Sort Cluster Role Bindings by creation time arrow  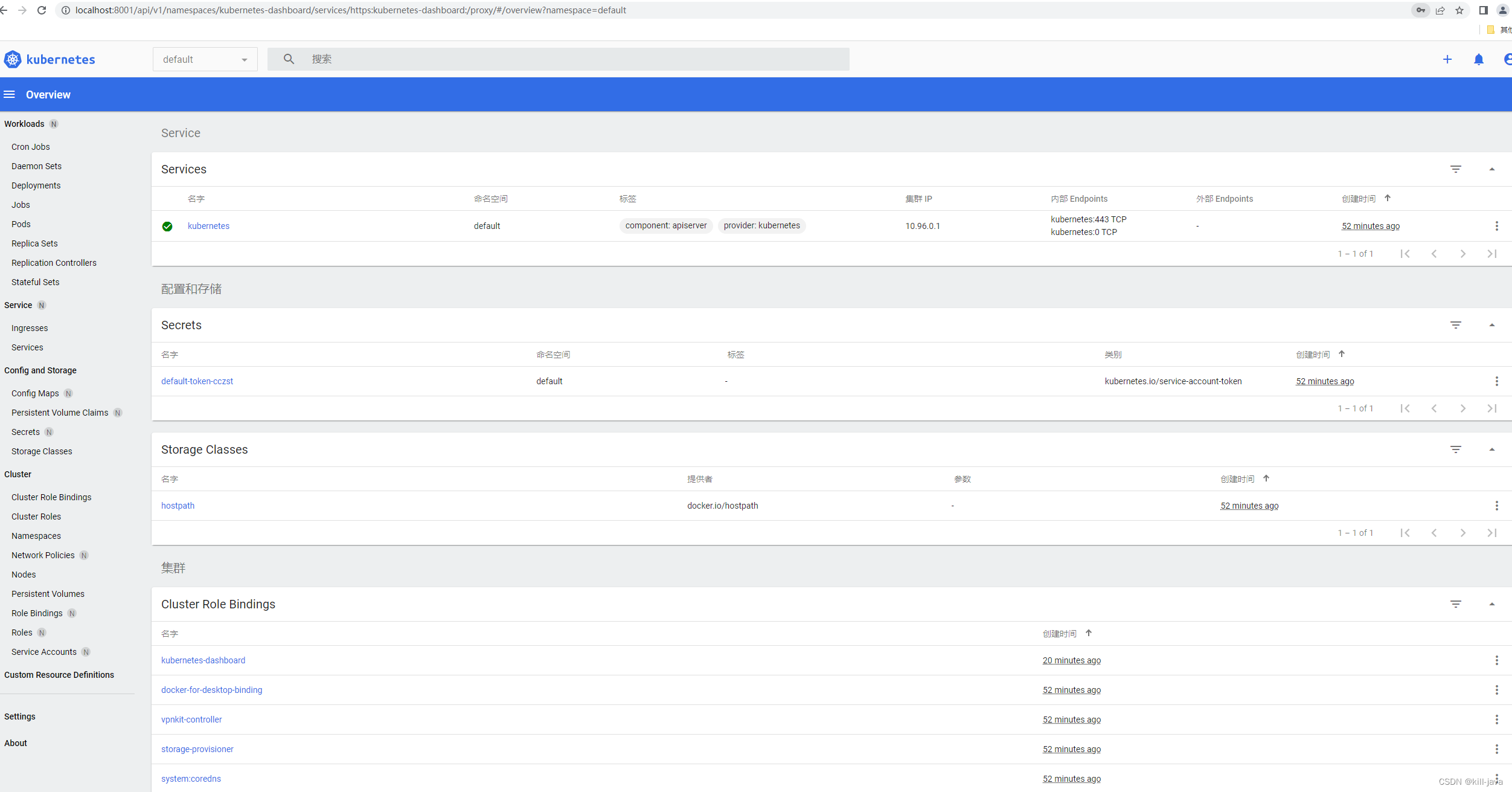point(1089,633)
